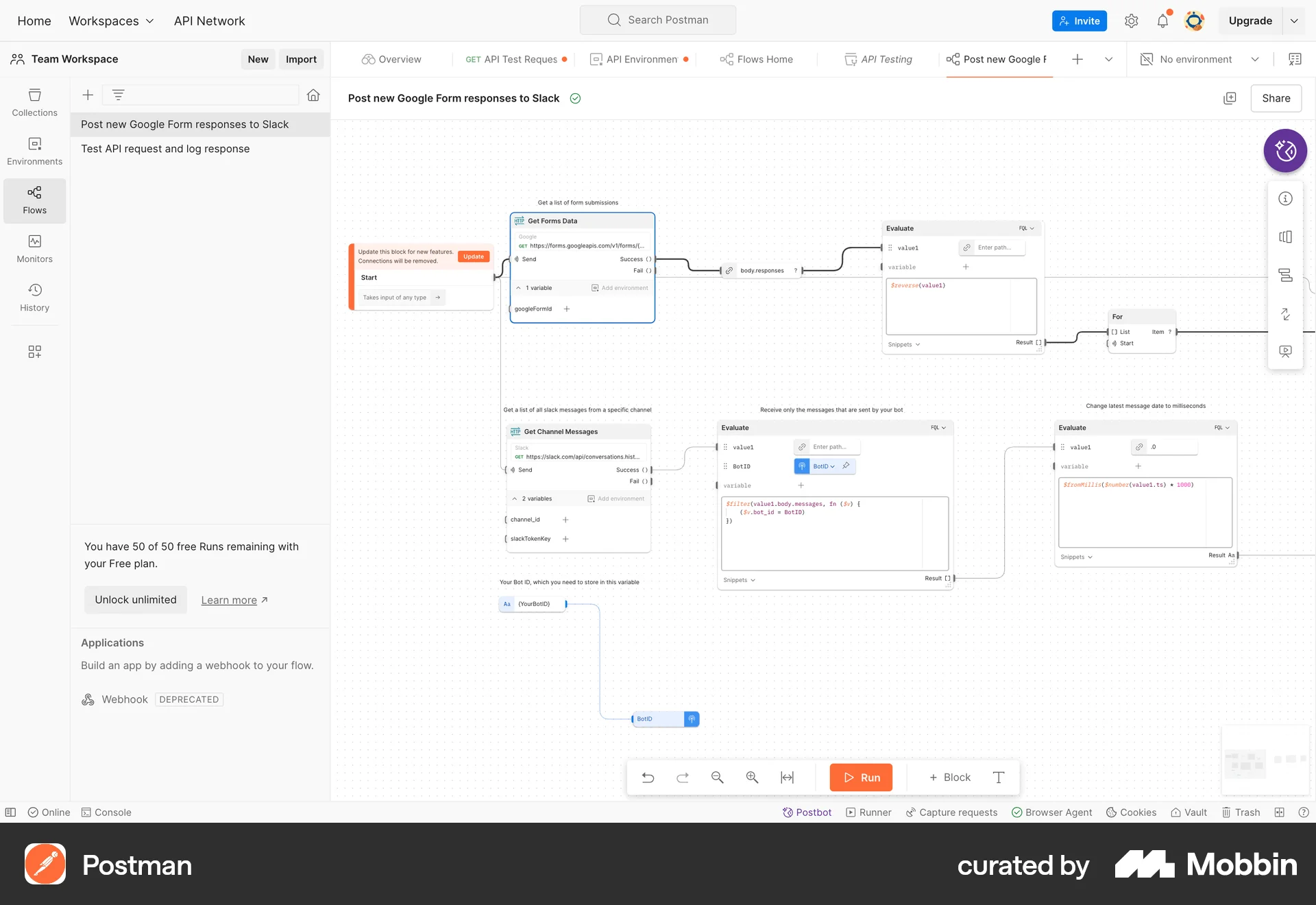Open the Runner from the status bar

868,812
